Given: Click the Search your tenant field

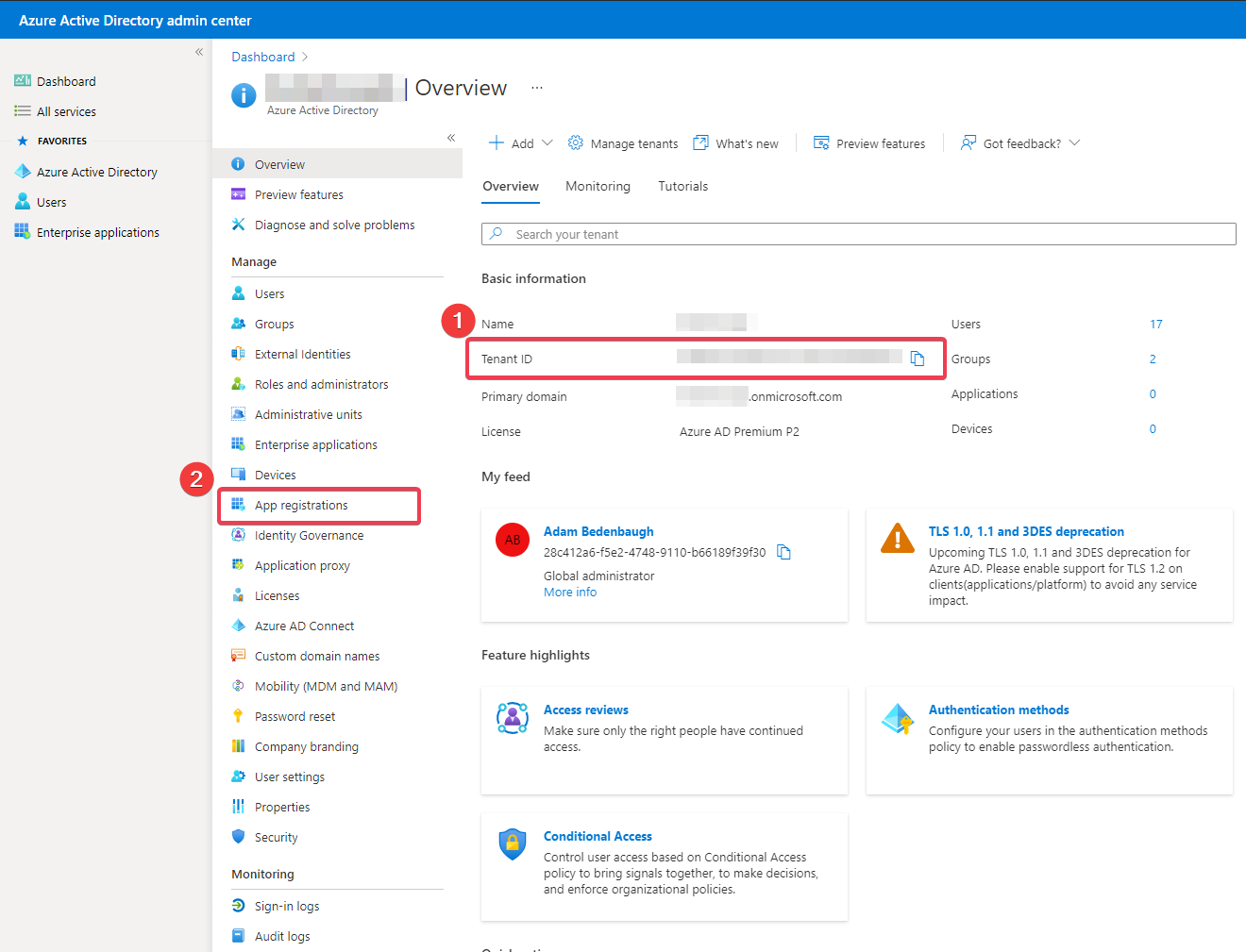Looking at the screenshot, I should tap(859, 234).
